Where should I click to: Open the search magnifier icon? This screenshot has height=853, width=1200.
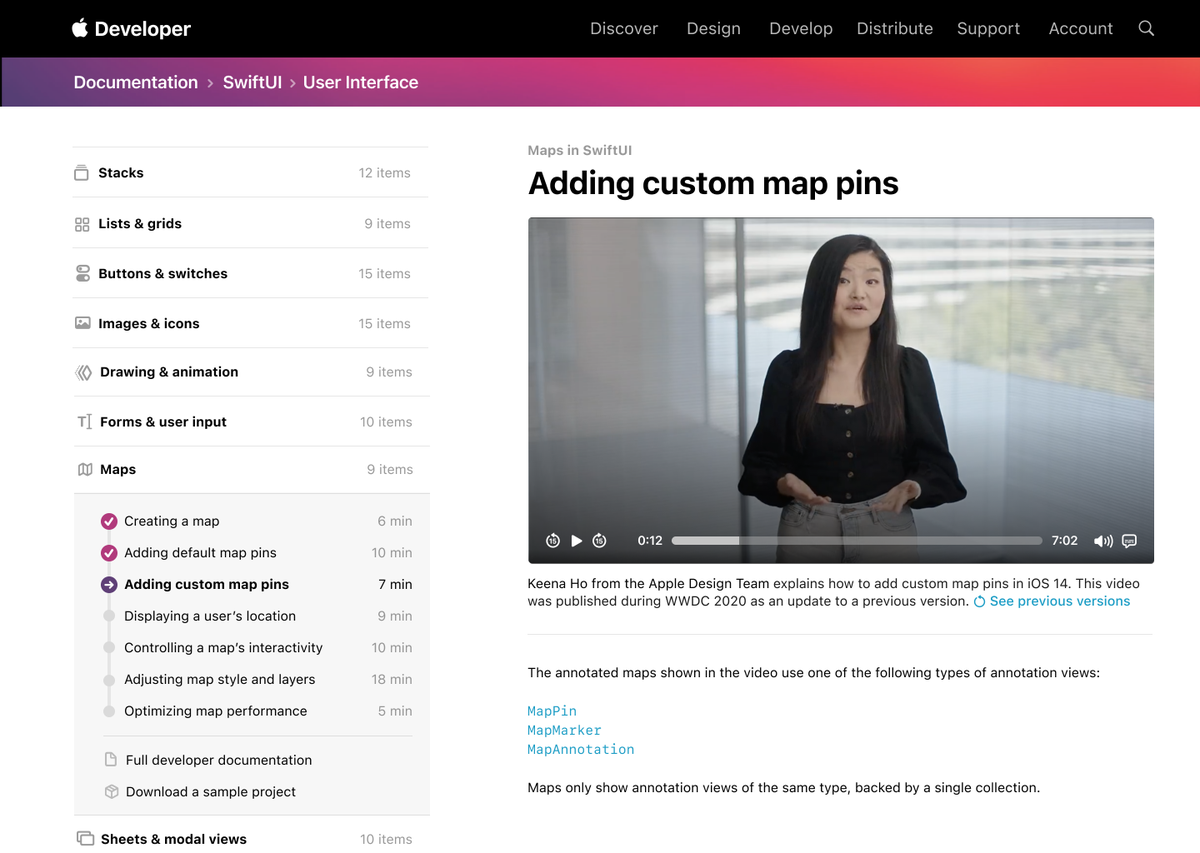pos(1146,28)
